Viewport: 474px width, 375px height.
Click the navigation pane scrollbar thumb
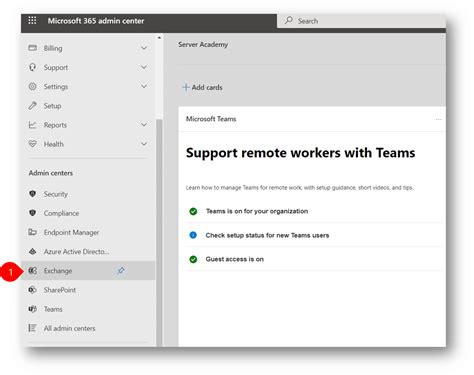click(159, 233)
